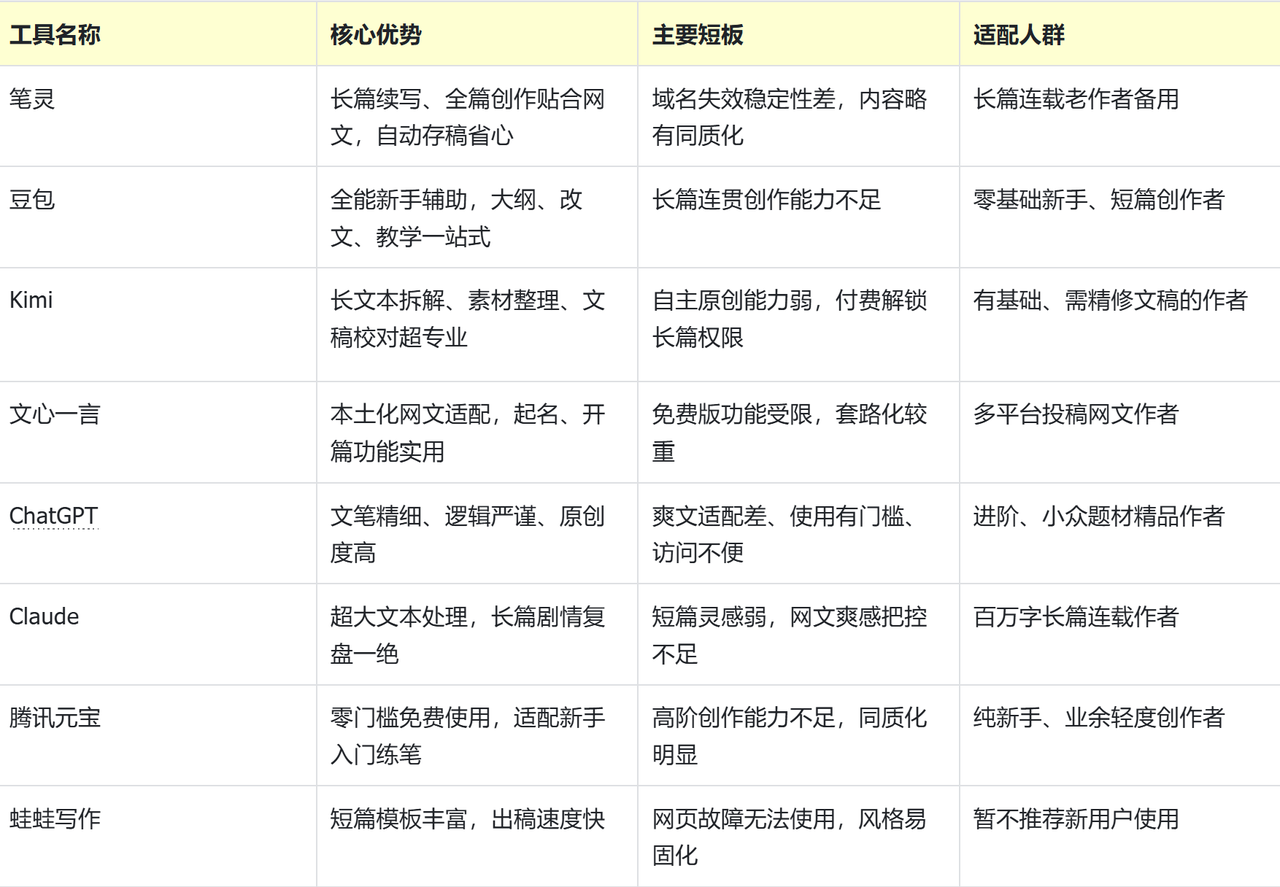Click the cell "长文本拆解、素材整理、文稿校对超专业"
Image resolution: width=1280 pixels, height=887 pixels.
(478, 324)
